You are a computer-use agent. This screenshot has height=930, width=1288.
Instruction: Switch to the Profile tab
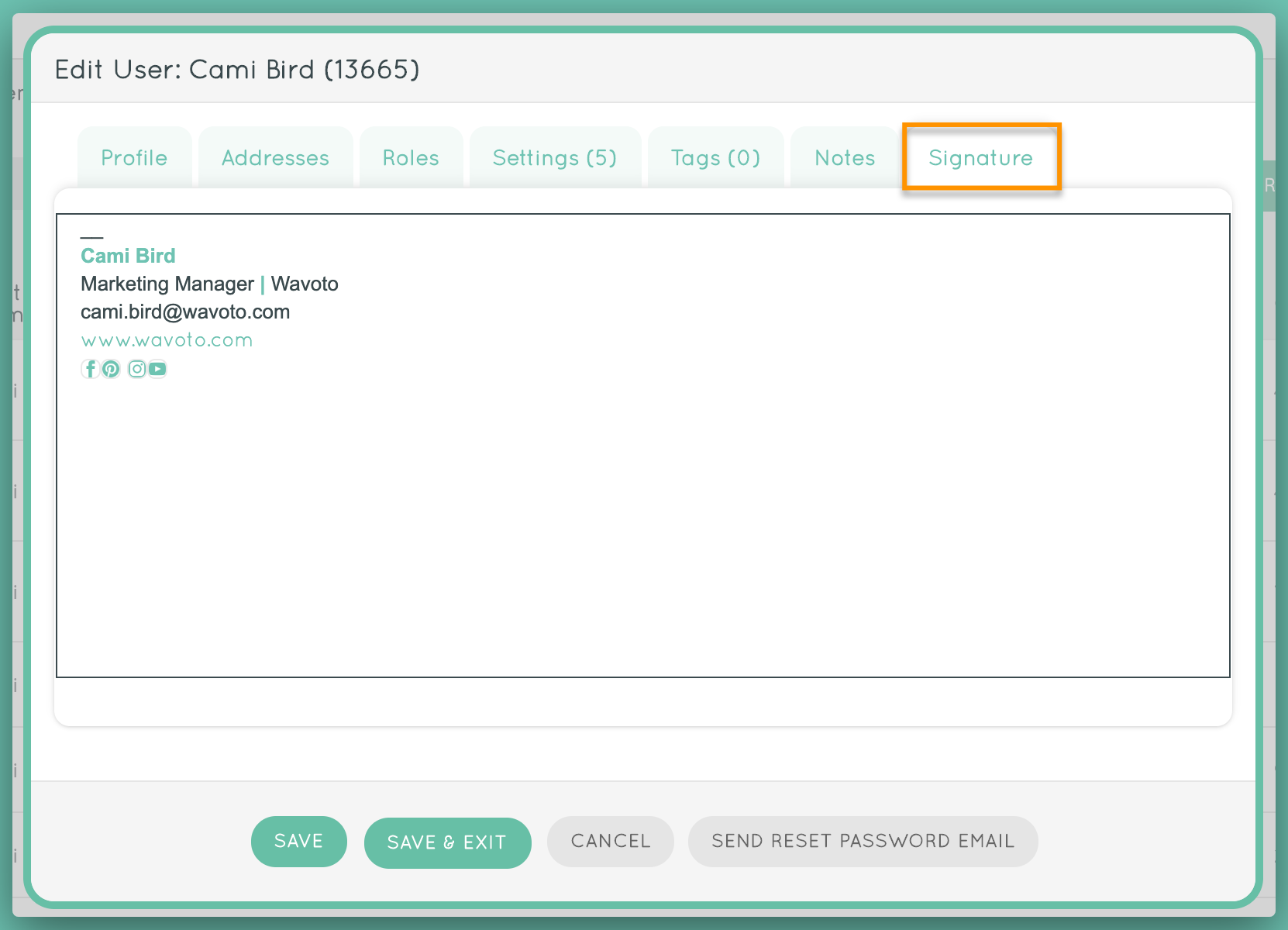pyautogui.click(x=134, y=158)
